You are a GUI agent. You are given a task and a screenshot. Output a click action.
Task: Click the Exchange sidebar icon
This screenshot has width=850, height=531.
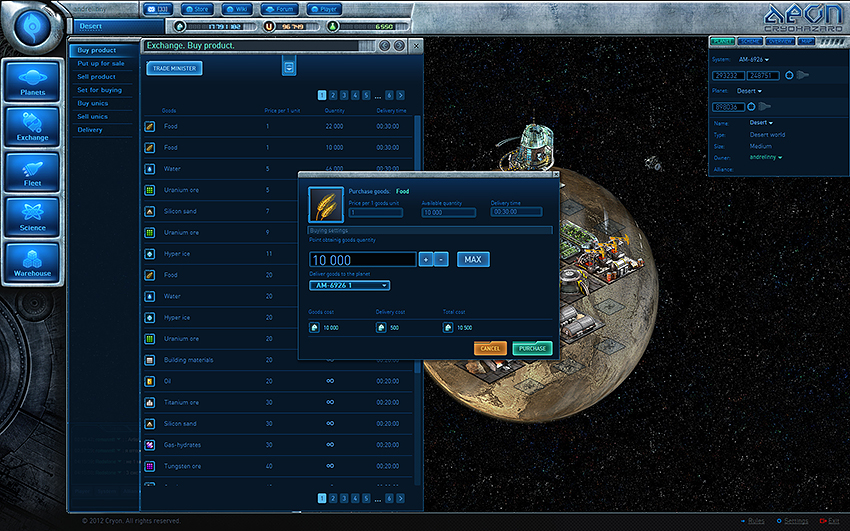pyautogui.click(x=32, y=127)
